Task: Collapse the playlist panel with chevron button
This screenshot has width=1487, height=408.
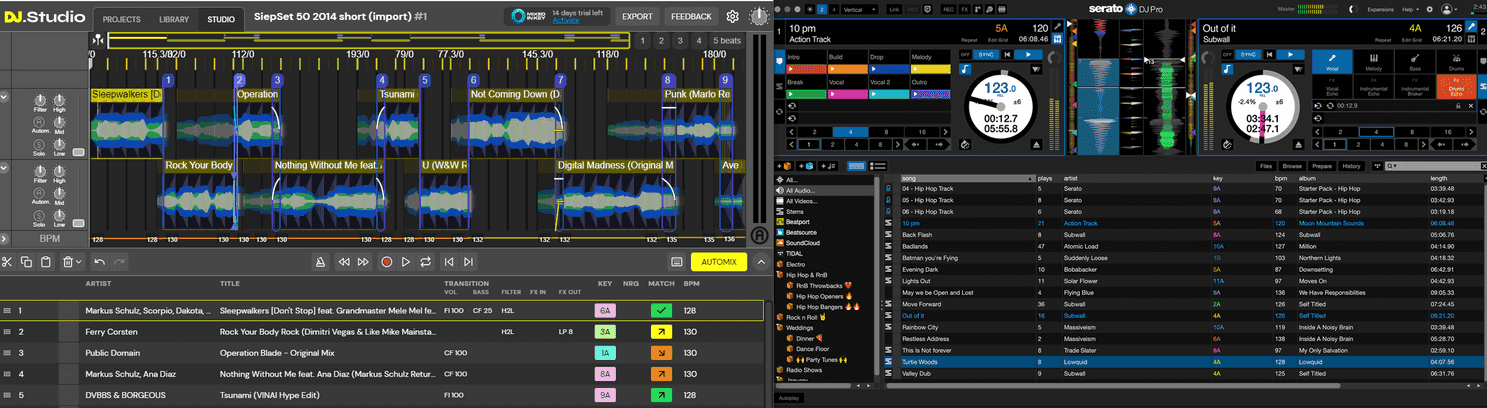Action: click(761, 262)
